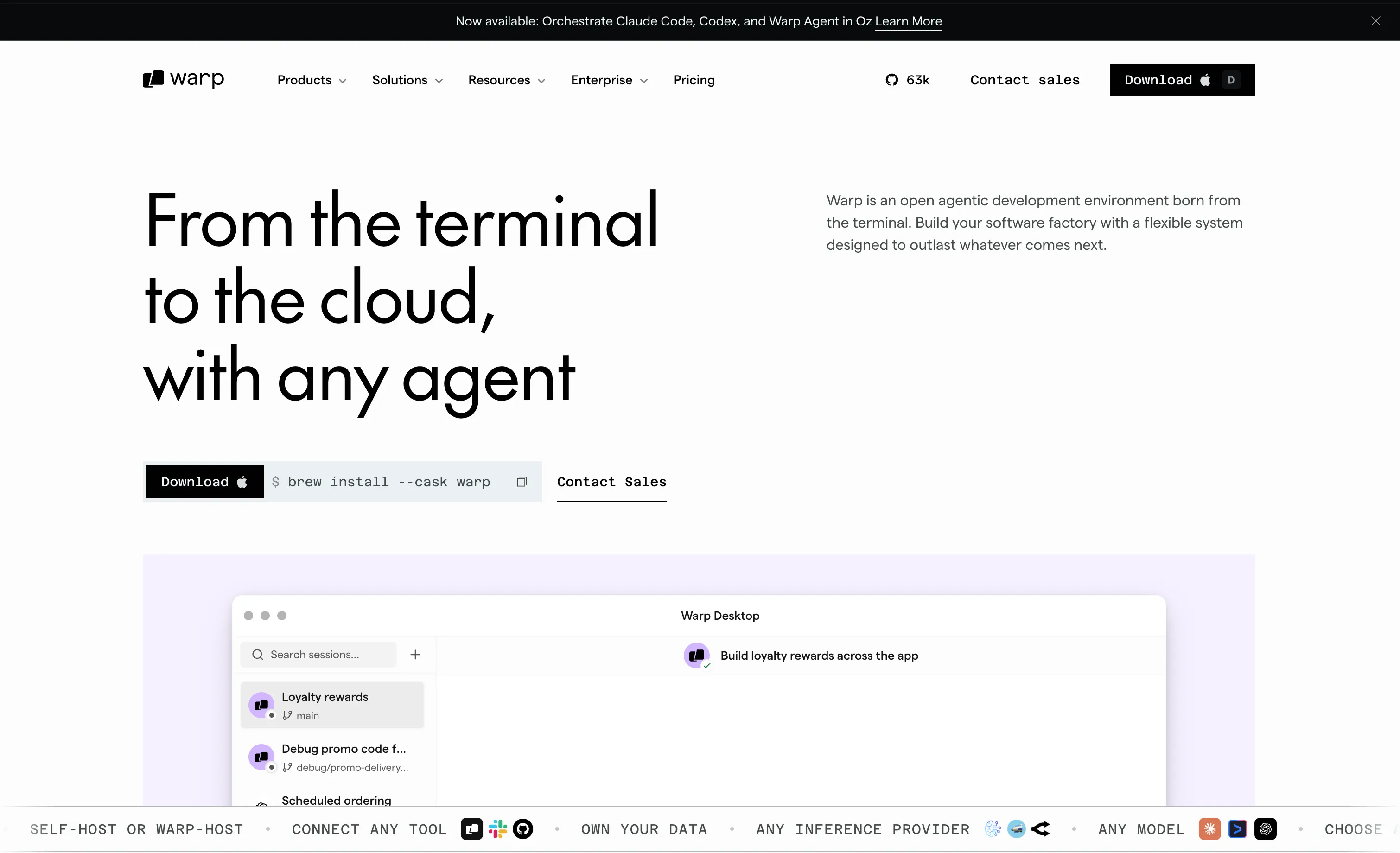Click the Build loyalty rewards across the app title
Viewport: 1400px width, 853px height.
[x=819, y=655]
